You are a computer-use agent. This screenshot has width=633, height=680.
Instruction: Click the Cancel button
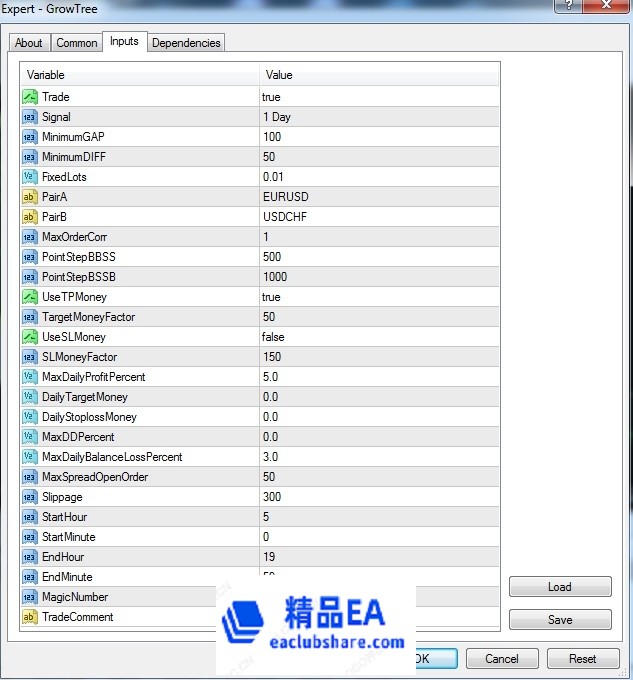click(502, 659)
